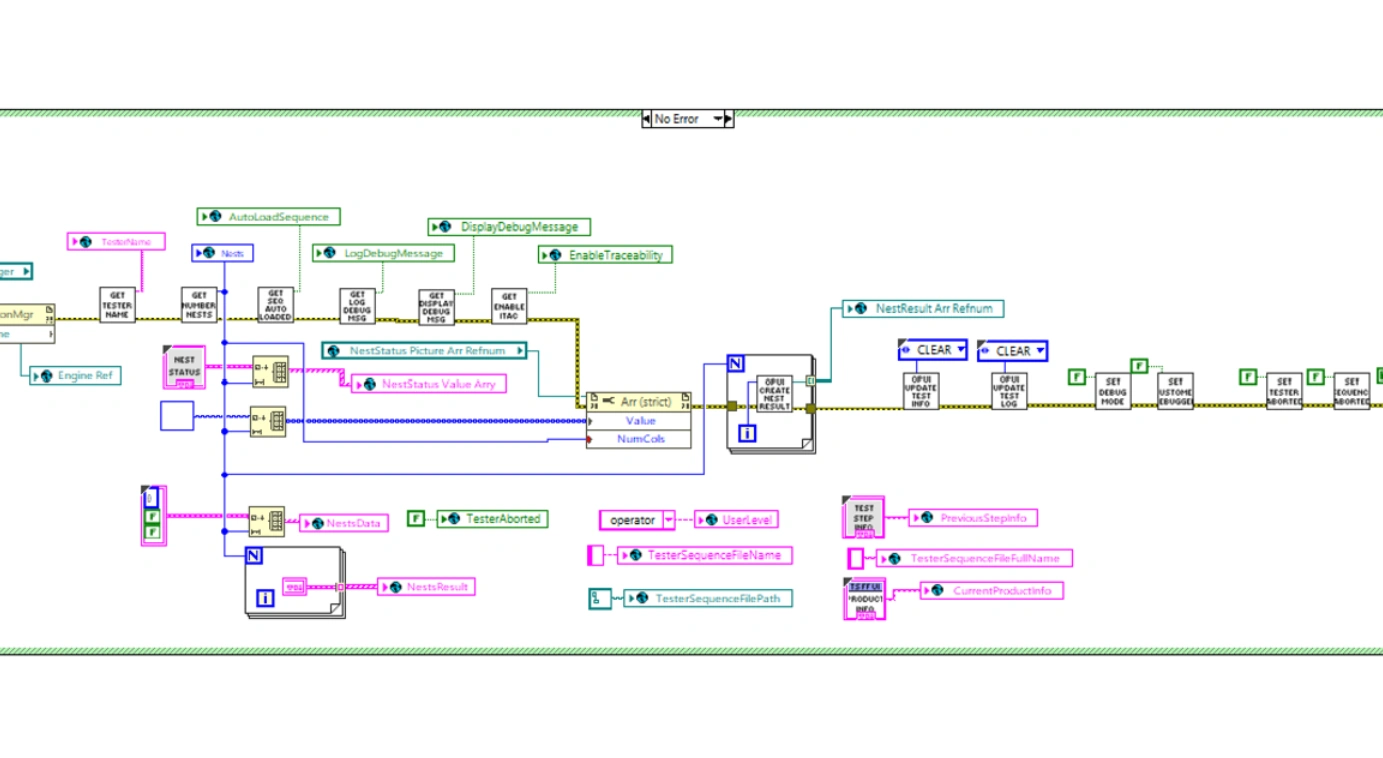This screenshot has height=758, width=1383.
Task: Click the GET DISPLAY DEBUG MSG subVI
Action: coord(436,307)
